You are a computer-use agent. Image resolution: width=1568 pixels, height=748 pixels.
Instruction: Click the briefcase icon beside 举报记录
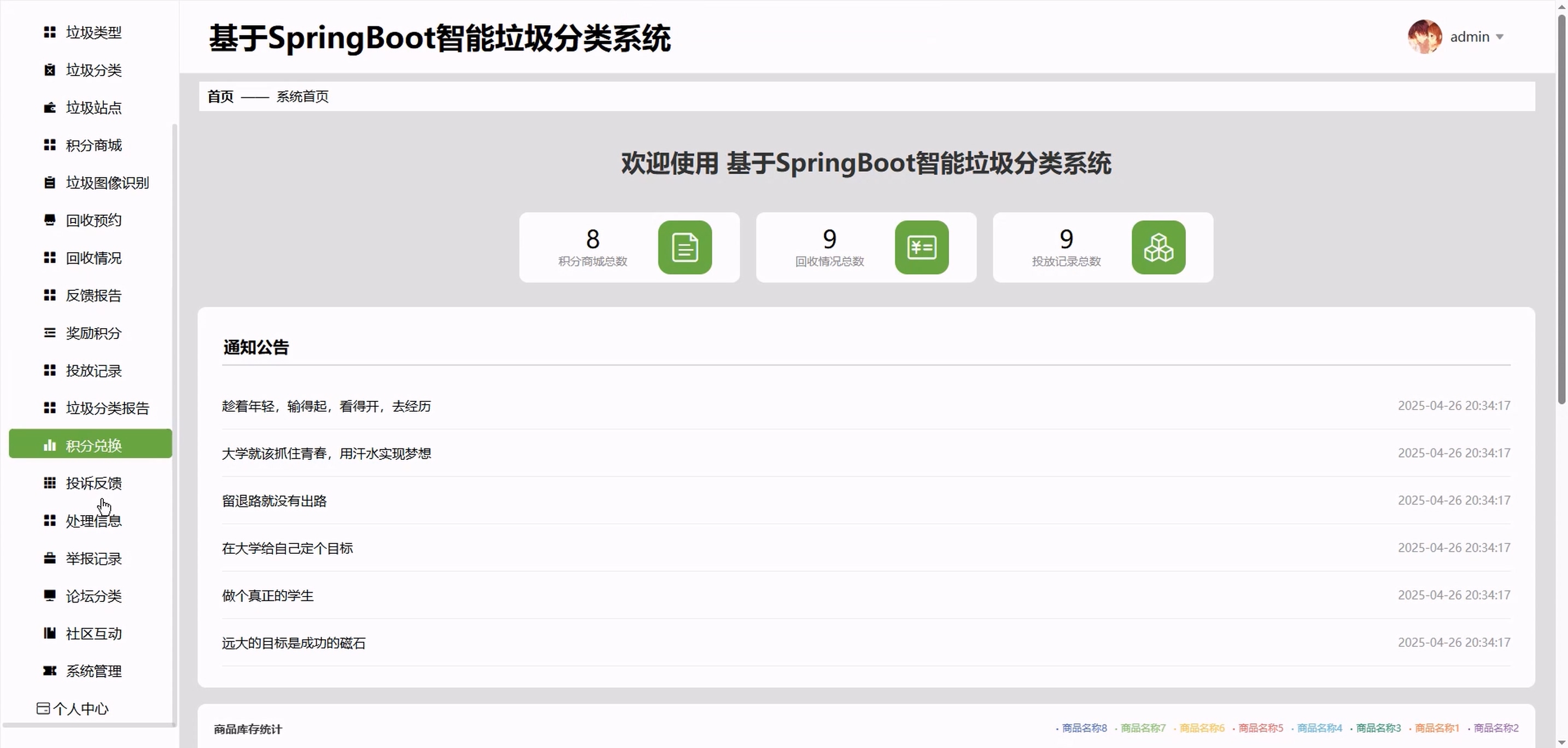[50, 559]
